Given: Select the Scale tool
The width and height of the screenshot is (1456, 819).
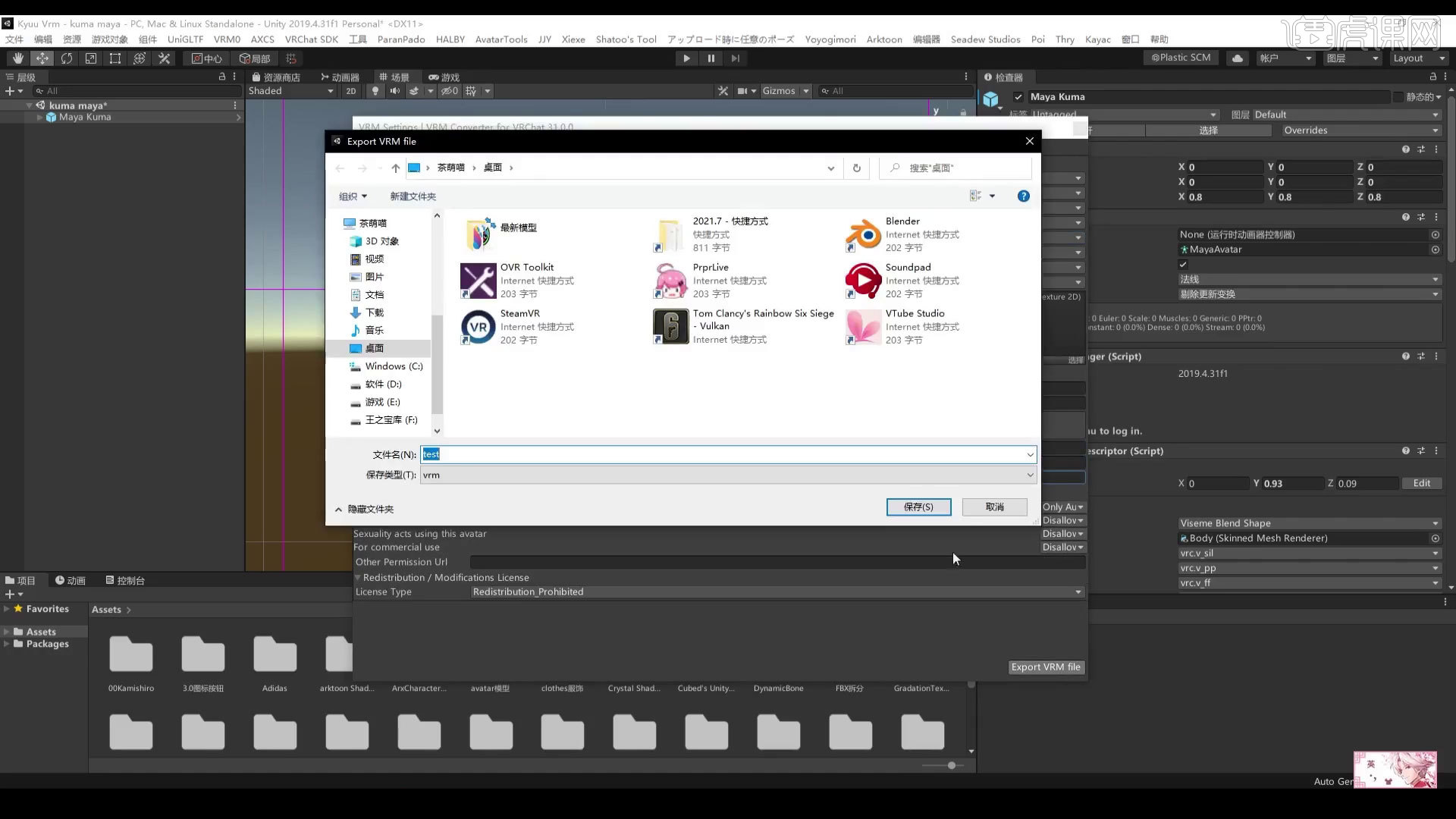Looking at the screenshot, I should click(x=91, y=58).
